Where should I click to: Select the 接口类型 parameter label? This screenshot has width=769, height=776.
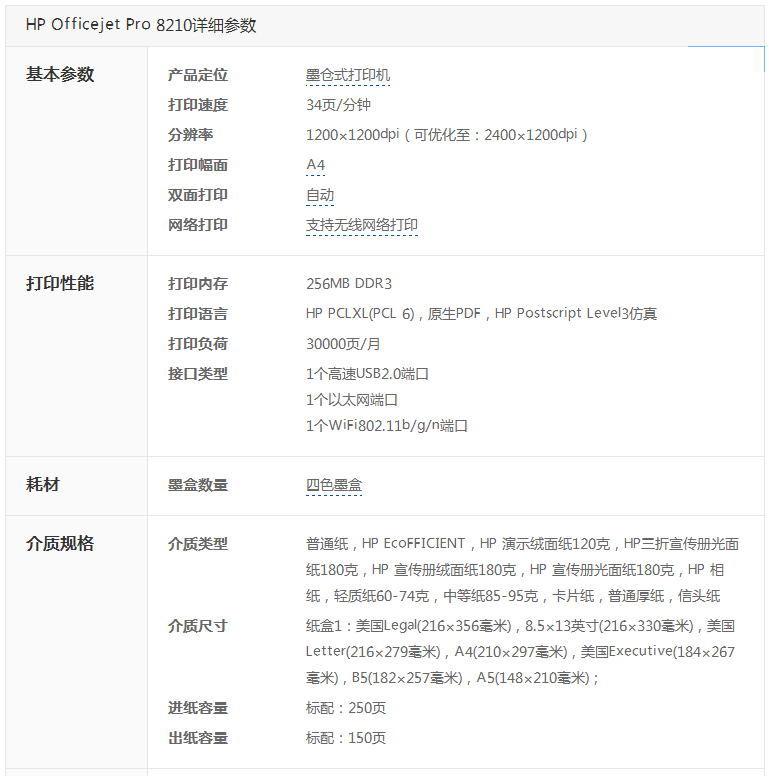pyautogui.click(x=197, y=374)
